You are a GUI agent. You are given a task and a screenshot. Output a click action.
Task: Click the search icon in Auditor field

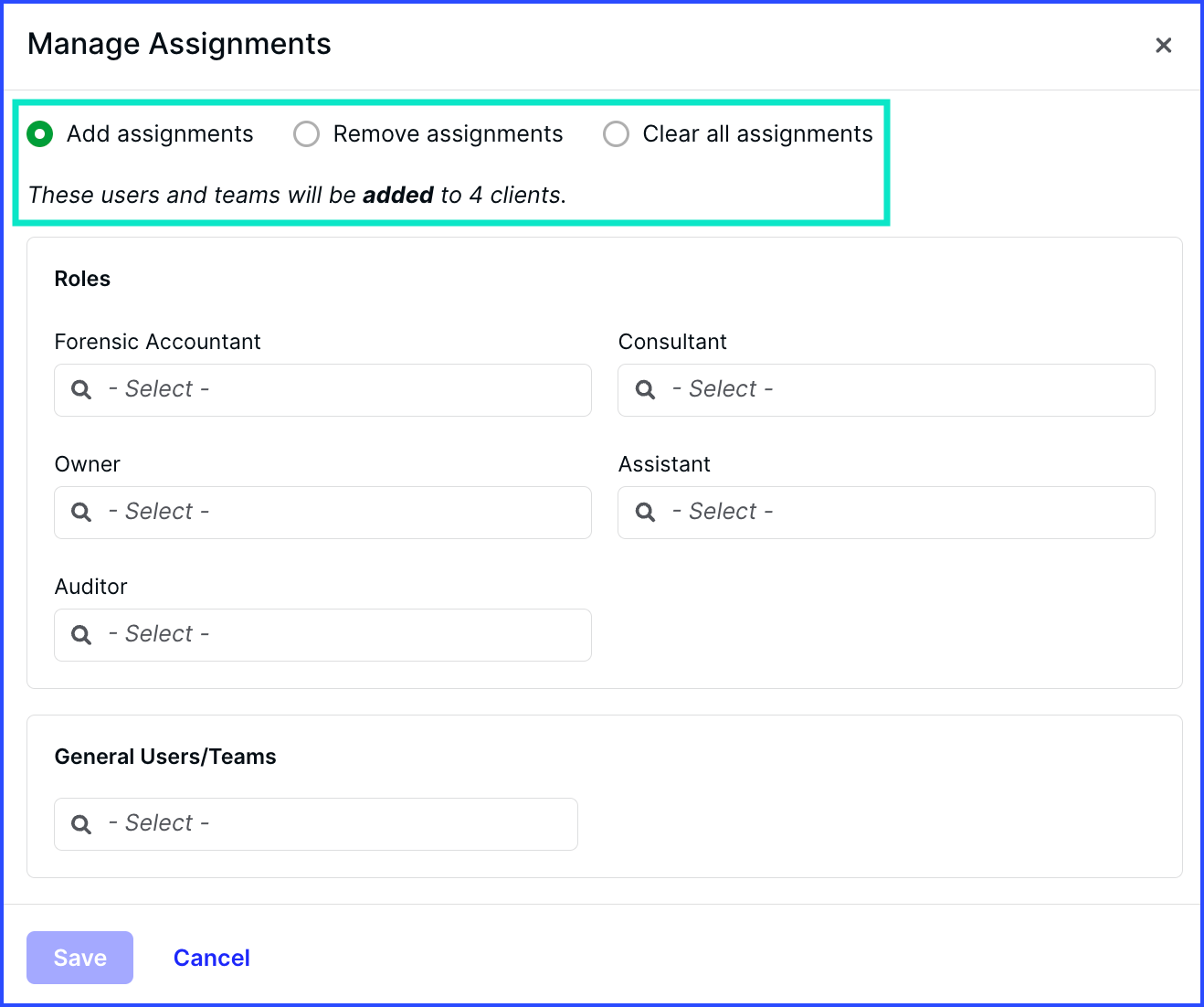[x=81, y=635]
